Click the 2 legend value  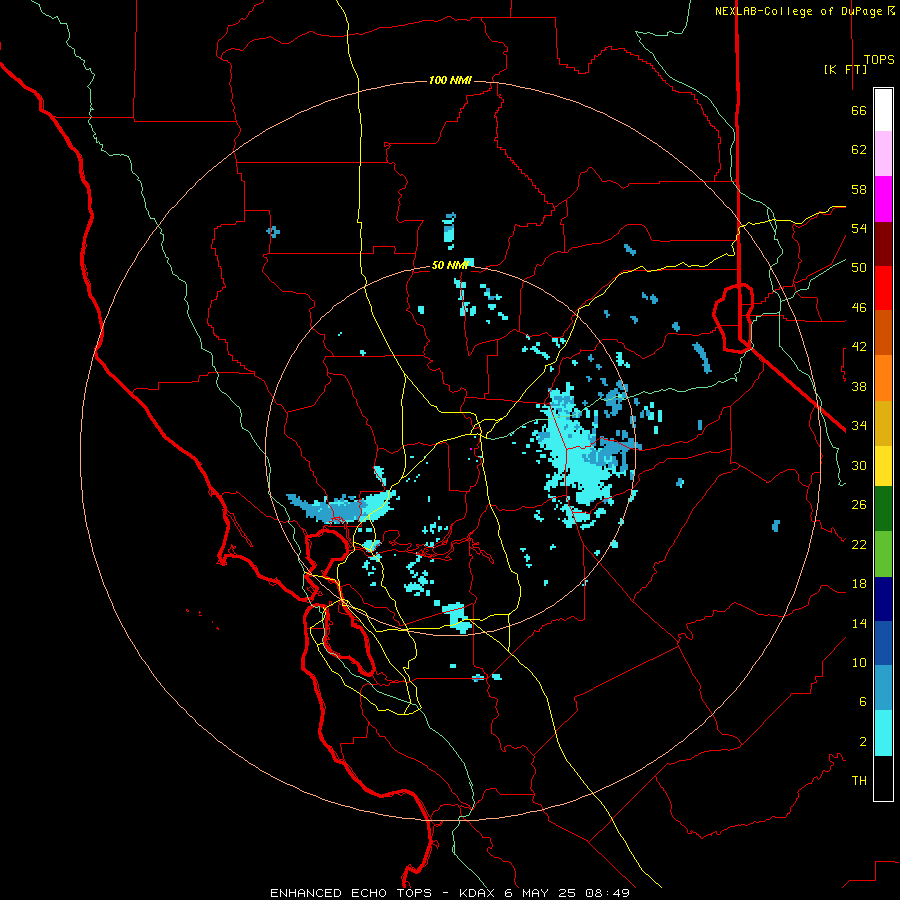(862, 742)
